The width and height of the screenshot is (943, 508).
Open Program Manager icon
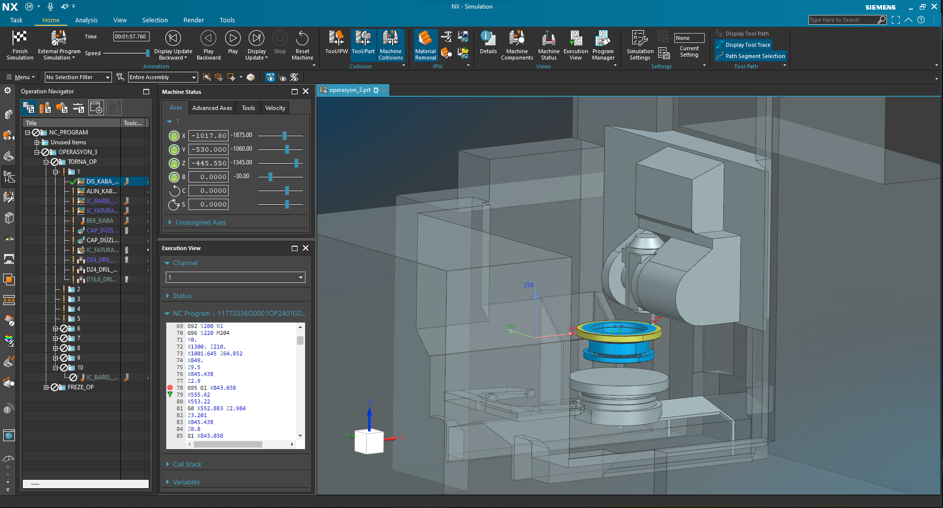click(603, 38)
